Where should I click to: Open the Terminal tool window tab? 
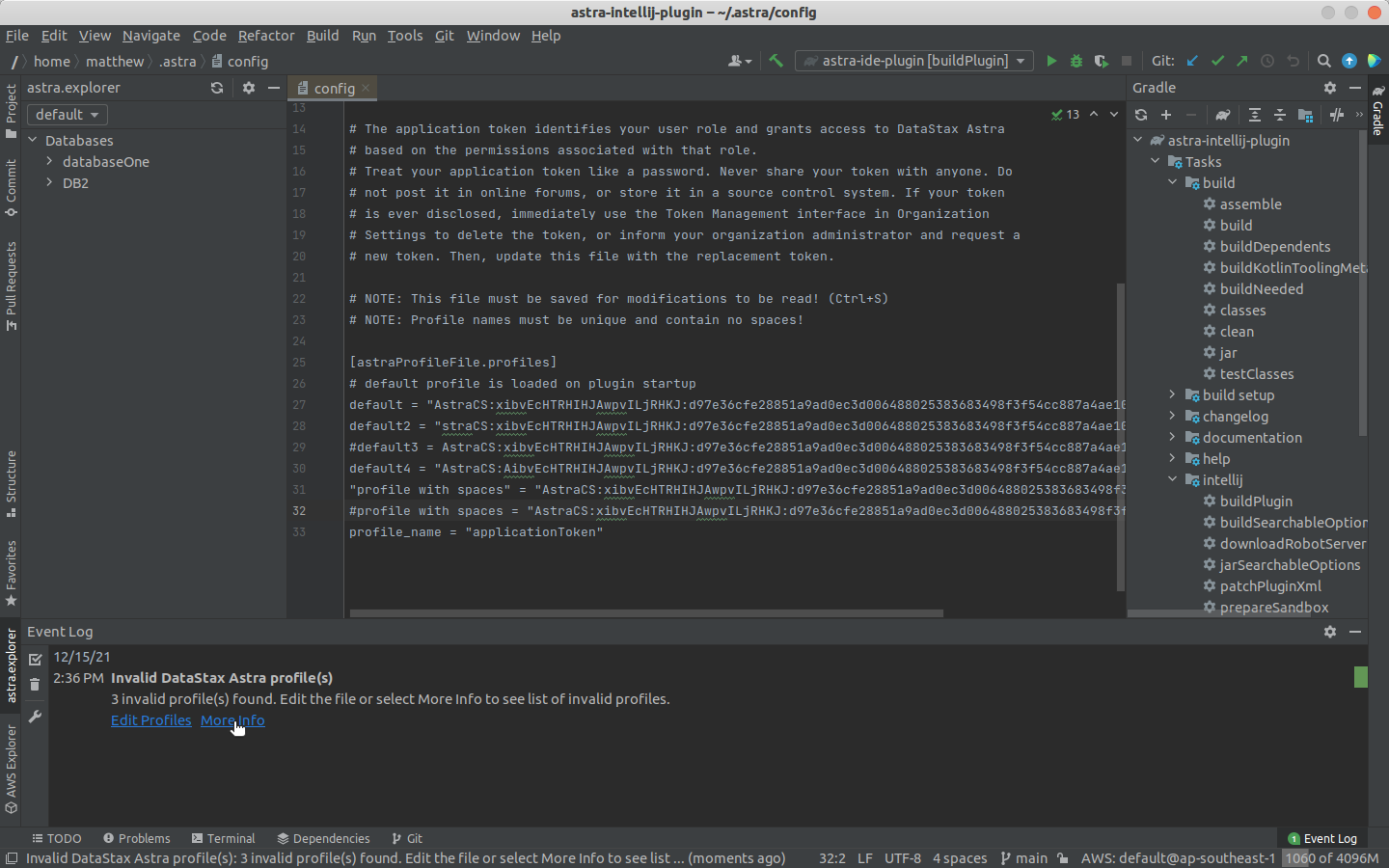tap(223, 839)
